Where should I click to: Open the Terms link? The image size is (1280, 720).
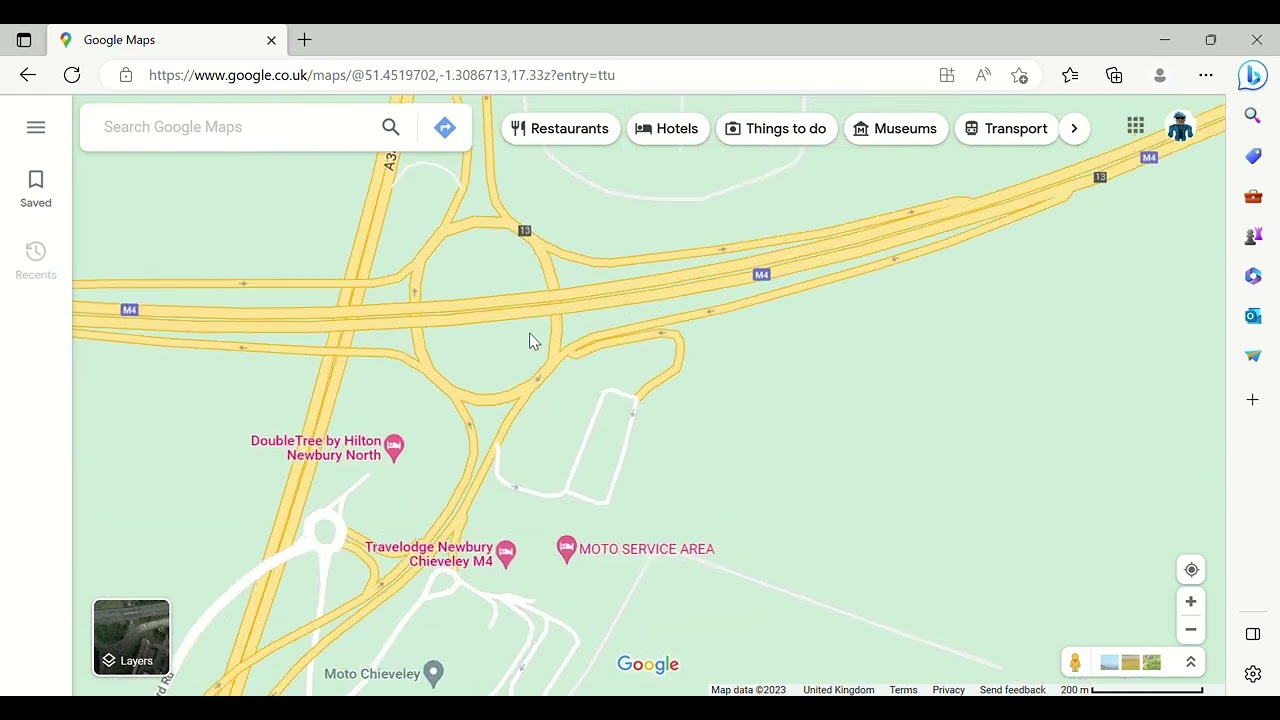903,690
